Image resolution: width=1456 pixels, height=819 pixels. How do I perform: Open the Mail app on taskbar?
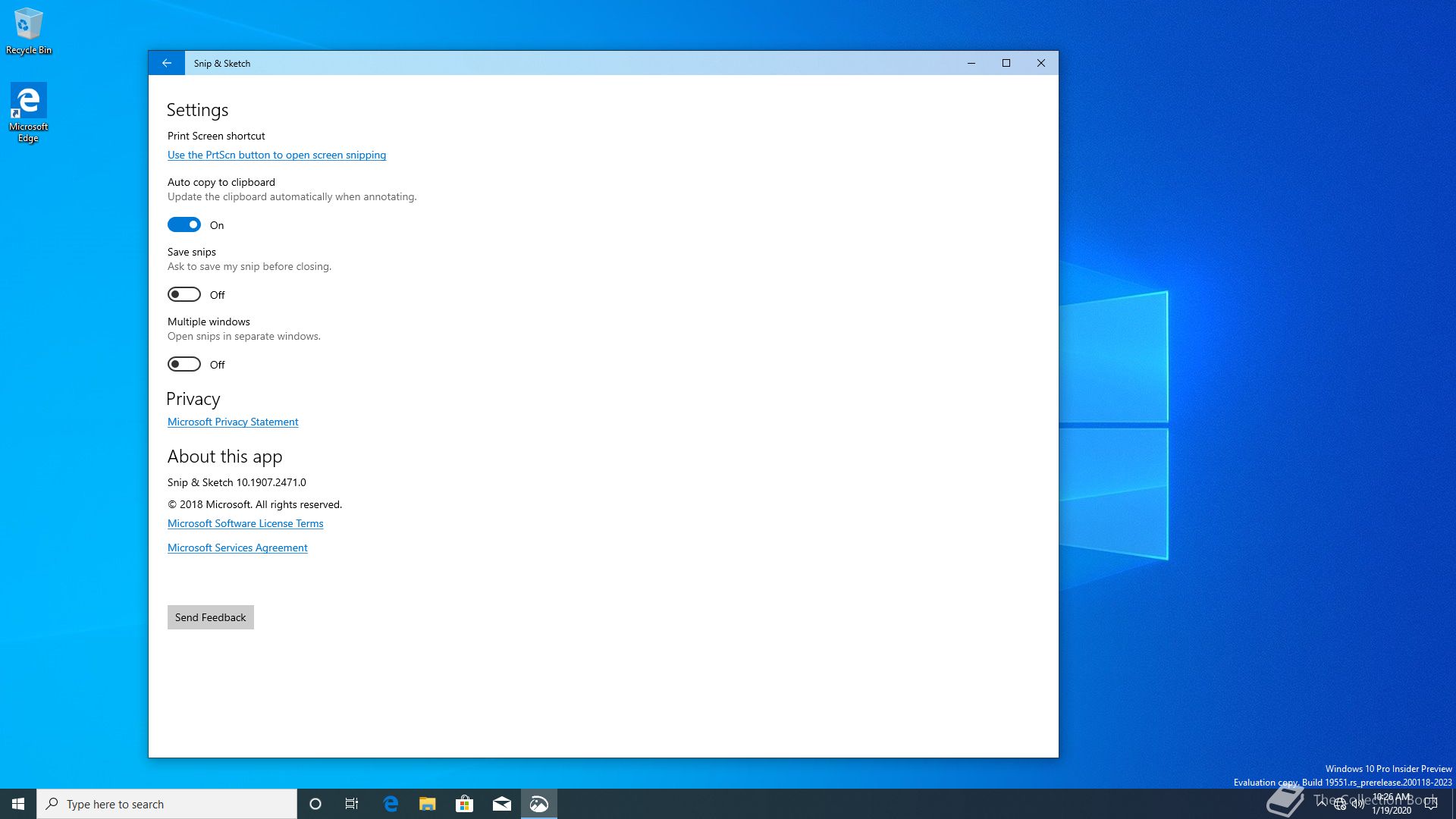coord(502,804)
